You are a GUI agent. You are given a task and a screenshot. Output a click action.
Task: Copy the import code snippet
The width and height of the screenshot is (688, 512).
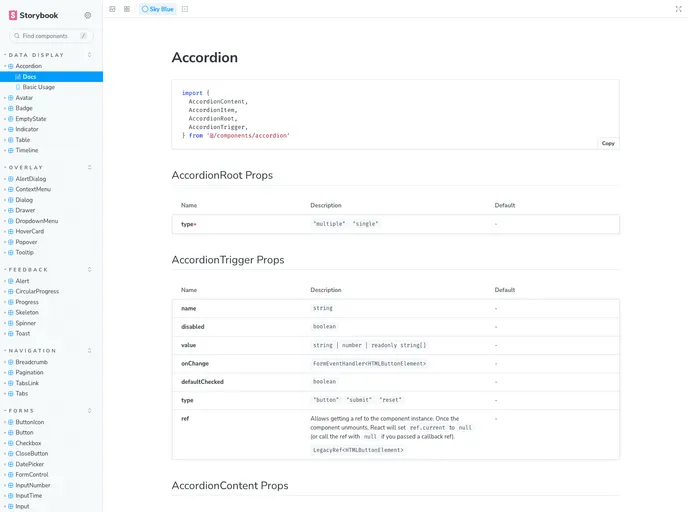pyautogui.click(x=608, y=143)
